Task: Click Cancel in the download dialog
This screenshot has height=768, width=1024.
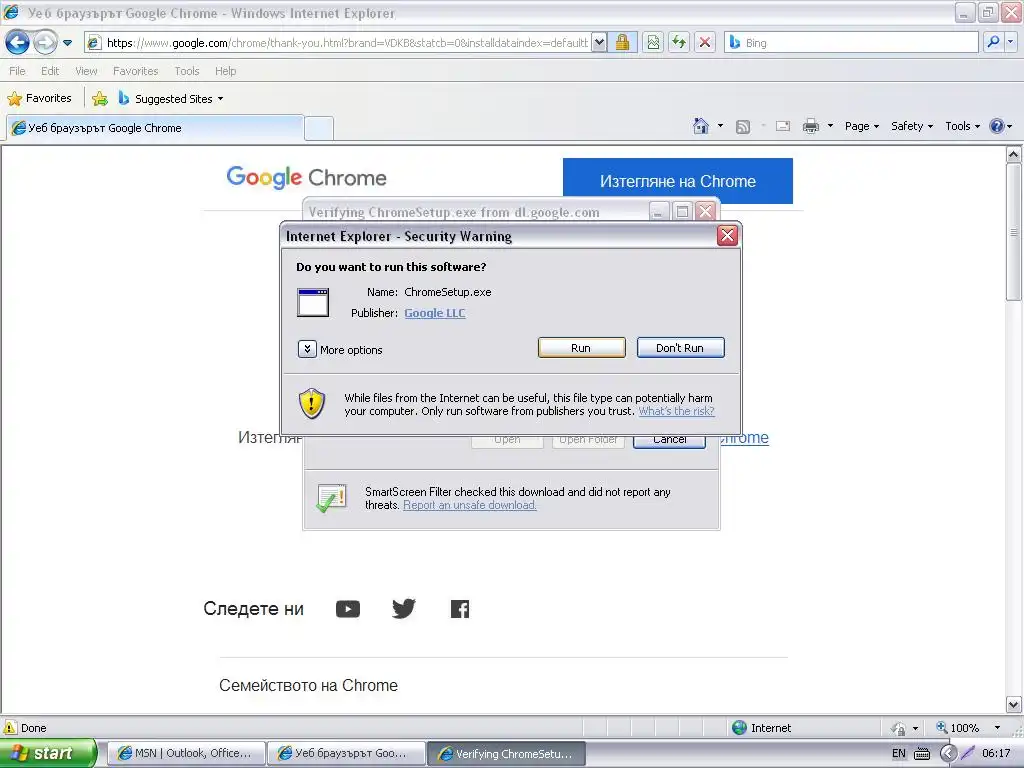Action: [x=669, y=440]
